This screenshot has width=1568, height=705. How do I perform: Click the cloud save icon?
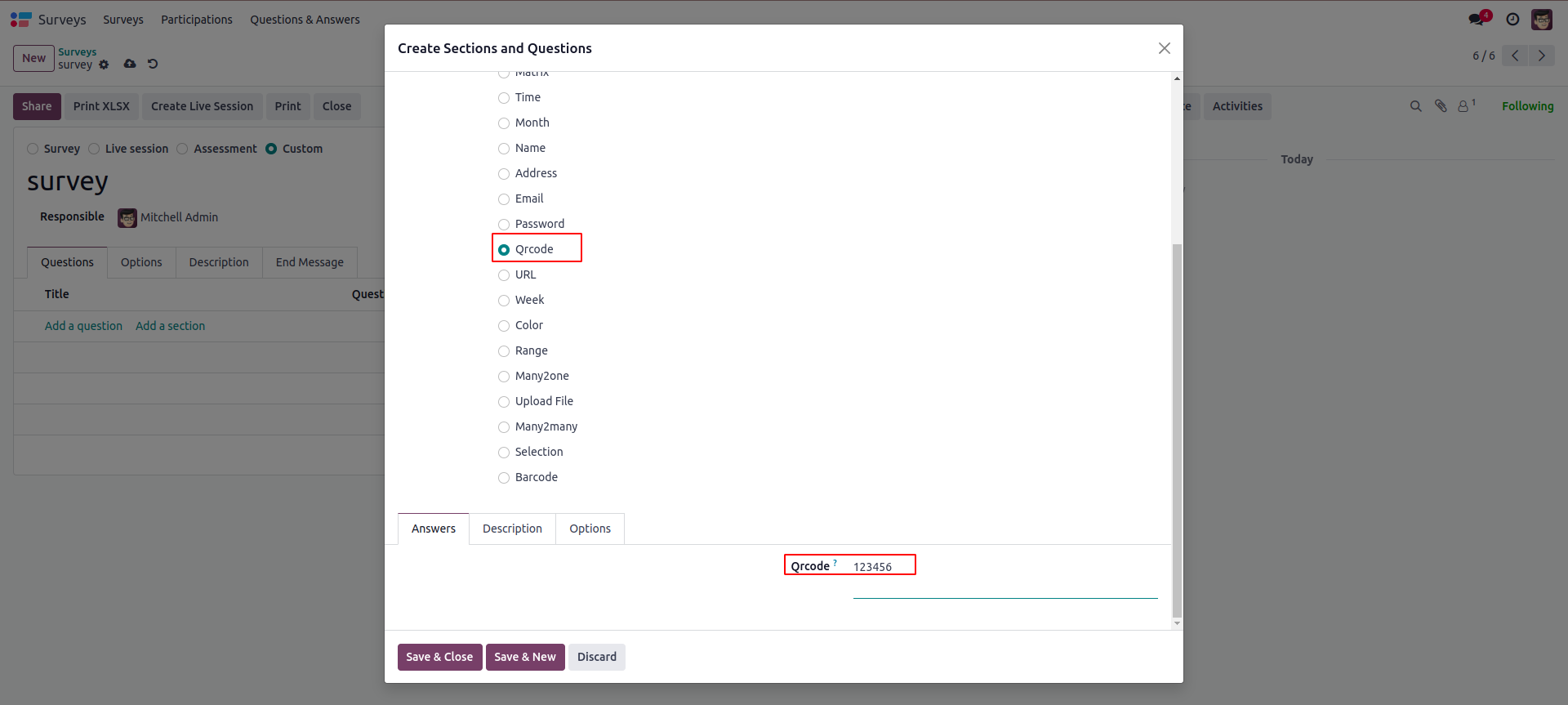pos(130,64)
